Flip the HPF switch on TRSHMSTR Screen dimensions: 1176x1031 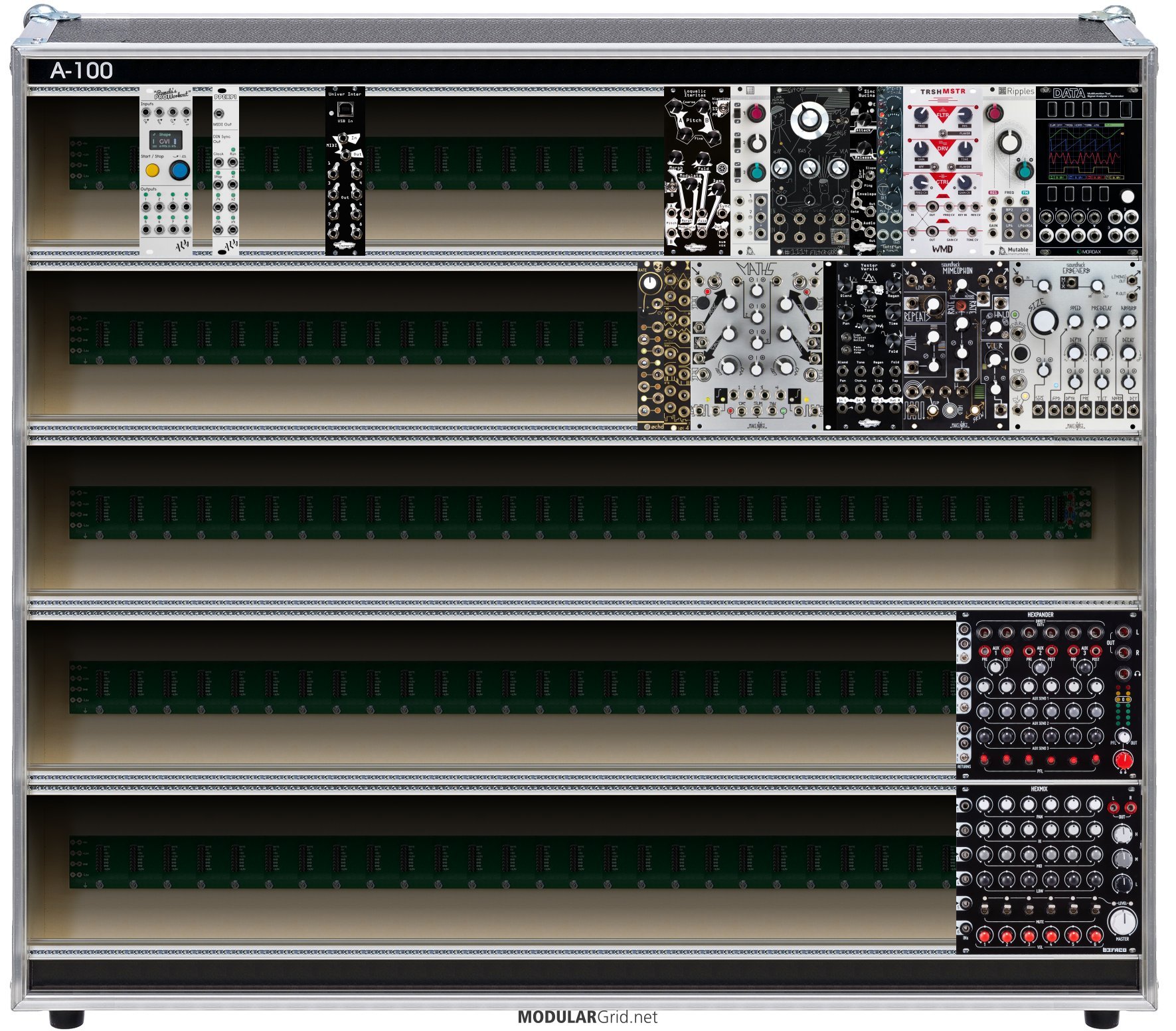pyautogui.click(x=934, y=167)
